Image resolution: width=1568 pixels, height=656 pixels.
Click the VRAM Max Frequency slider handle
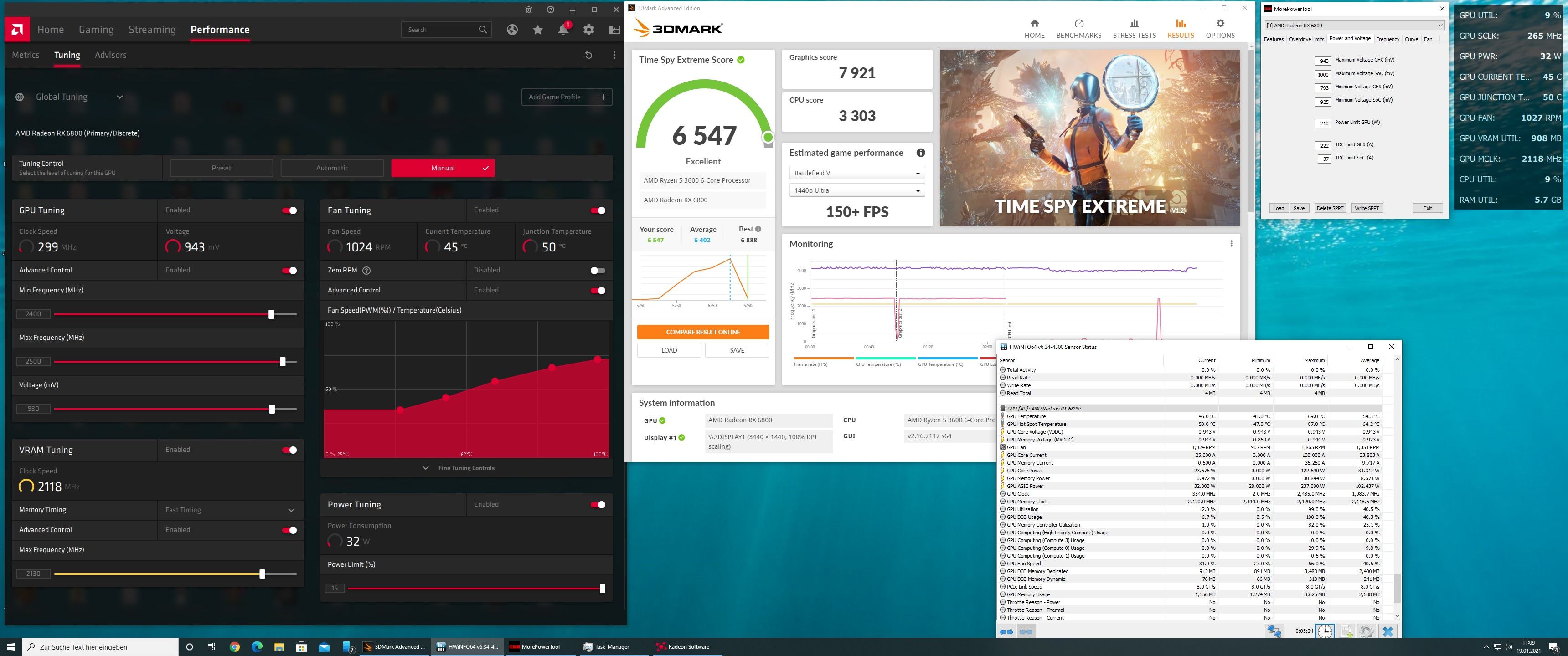[263, 574]
